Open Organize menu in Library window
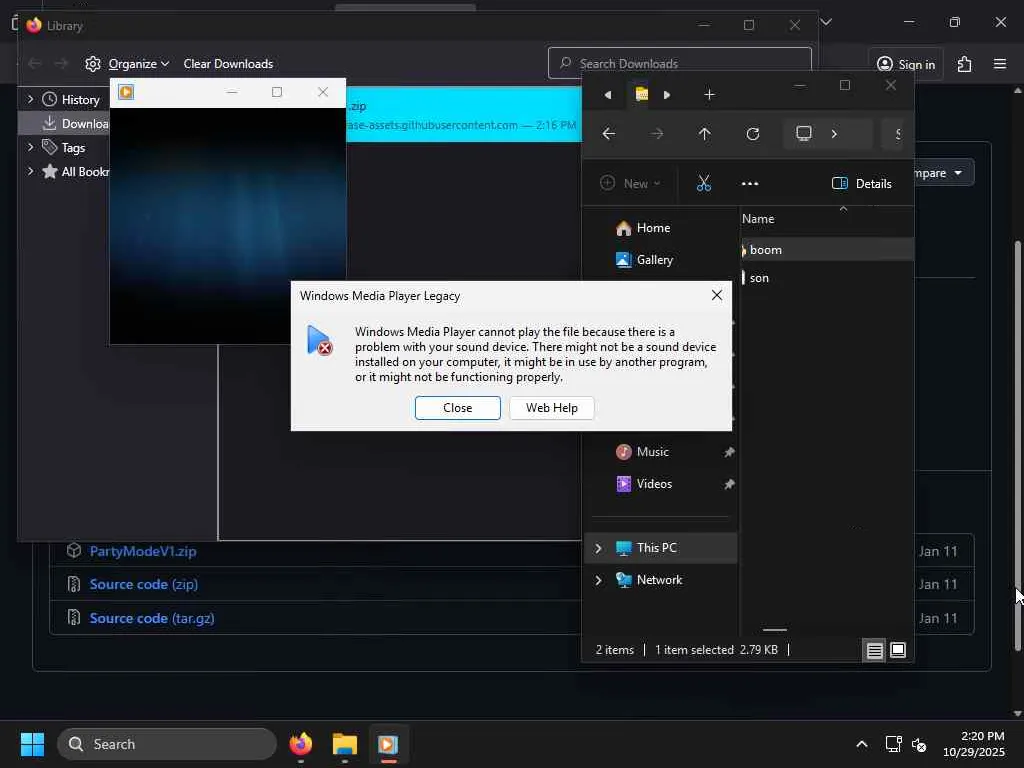This screenshot has height=768, width=1024. (x=127, y=63)
